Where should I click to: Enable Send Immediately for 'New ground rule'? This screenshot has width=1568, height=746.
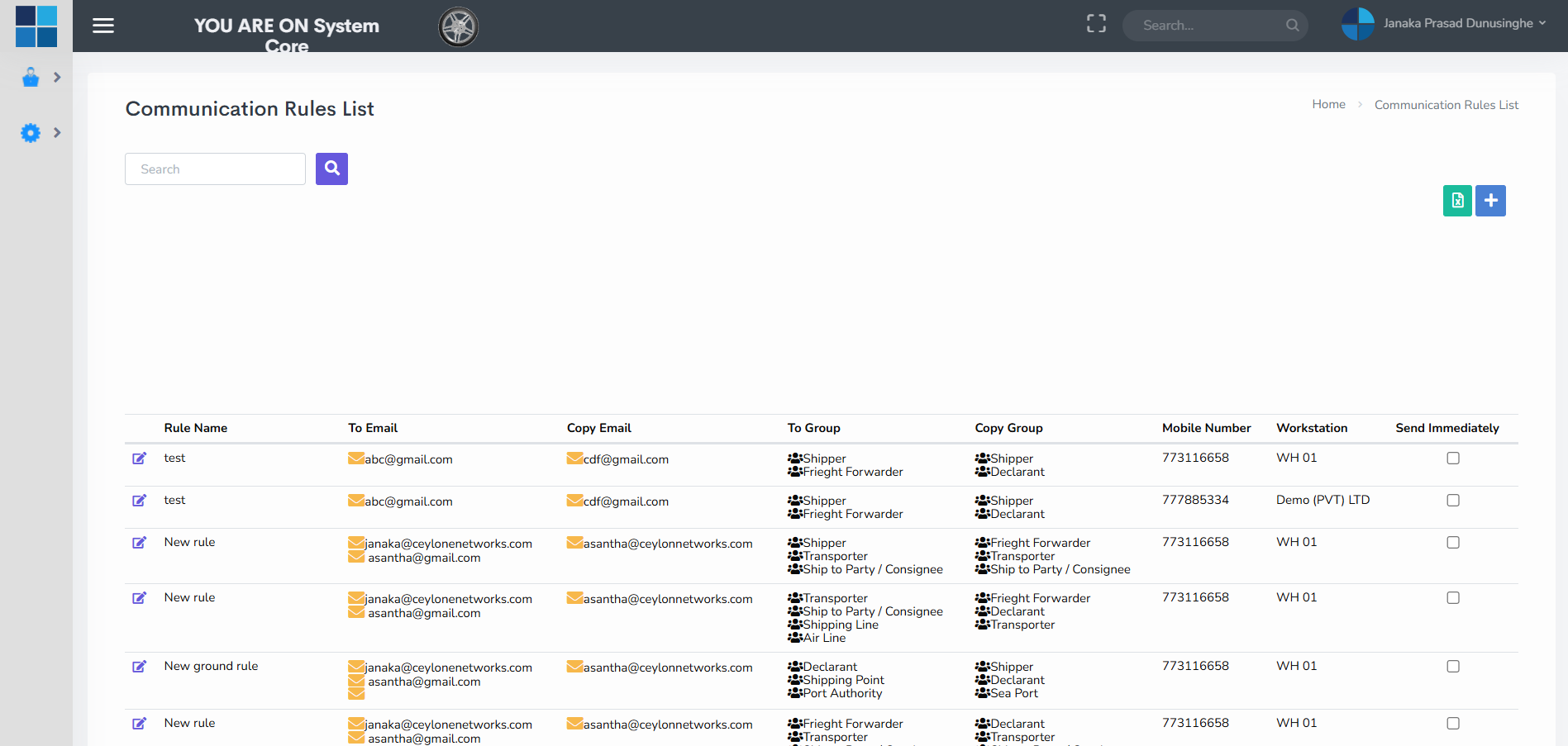click(1452, 667)
